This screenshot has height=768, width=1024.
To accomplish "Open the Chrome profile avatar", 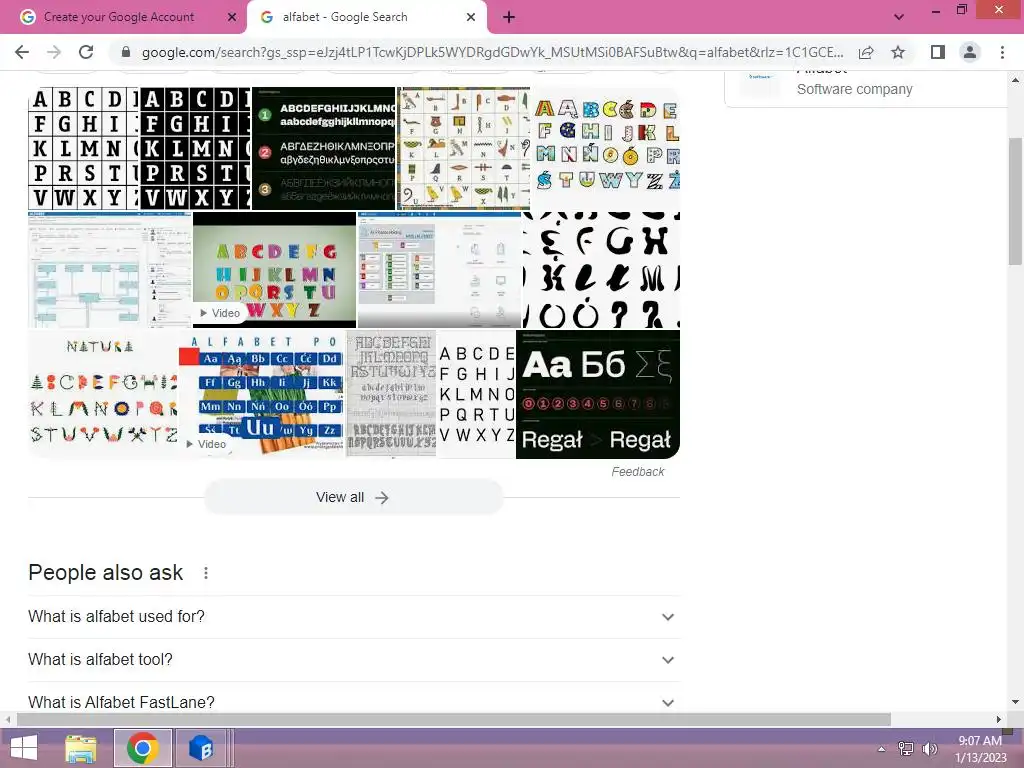I will pos(970,52).
